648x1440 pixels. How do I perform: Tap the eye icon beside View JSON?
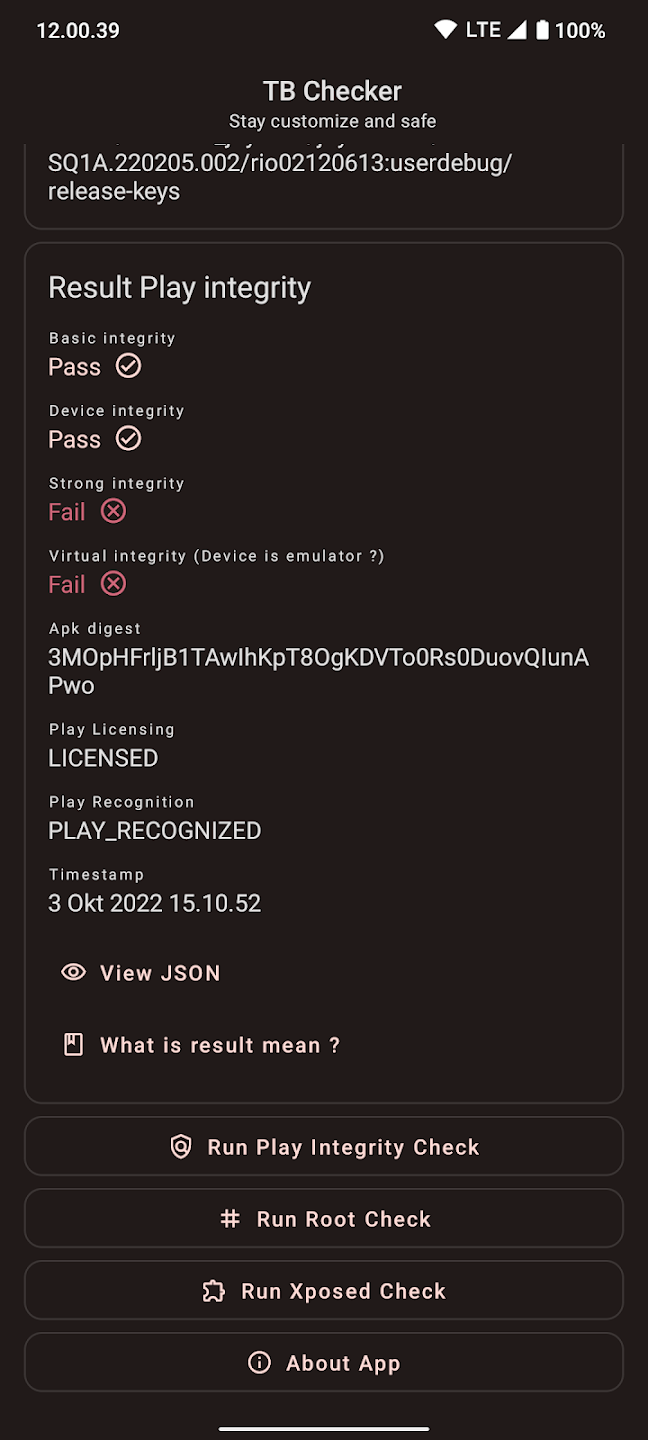tap(73, 972)
